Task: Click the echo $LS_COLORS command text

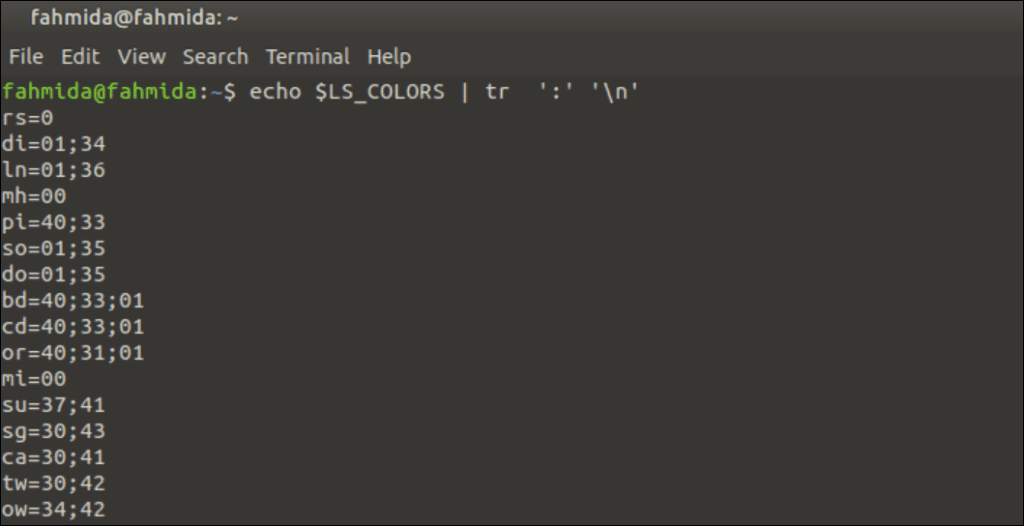Action: click(347, 91)
